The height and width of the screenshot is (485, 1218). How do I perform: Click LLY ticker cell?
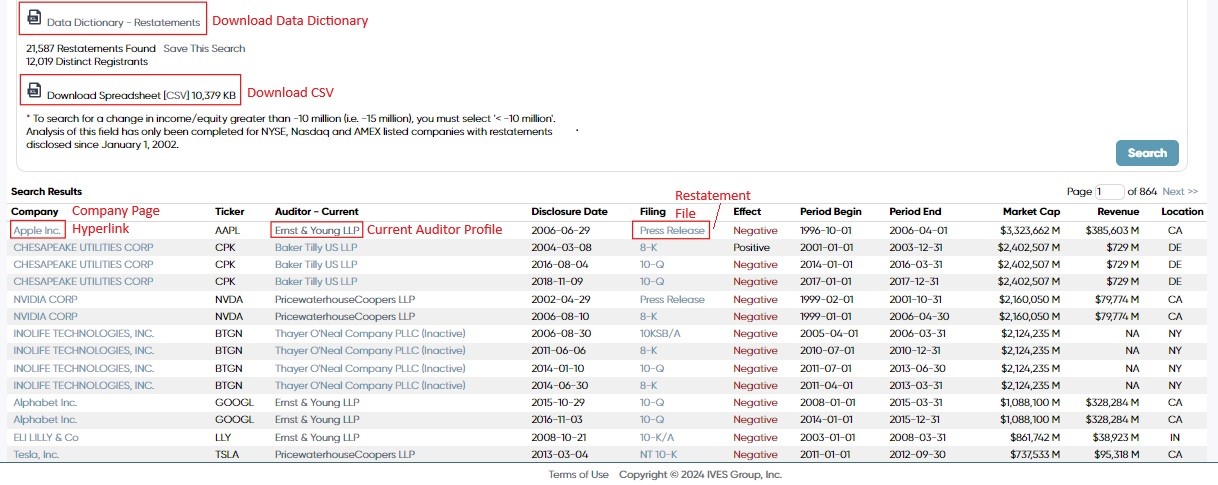[224, 437]
